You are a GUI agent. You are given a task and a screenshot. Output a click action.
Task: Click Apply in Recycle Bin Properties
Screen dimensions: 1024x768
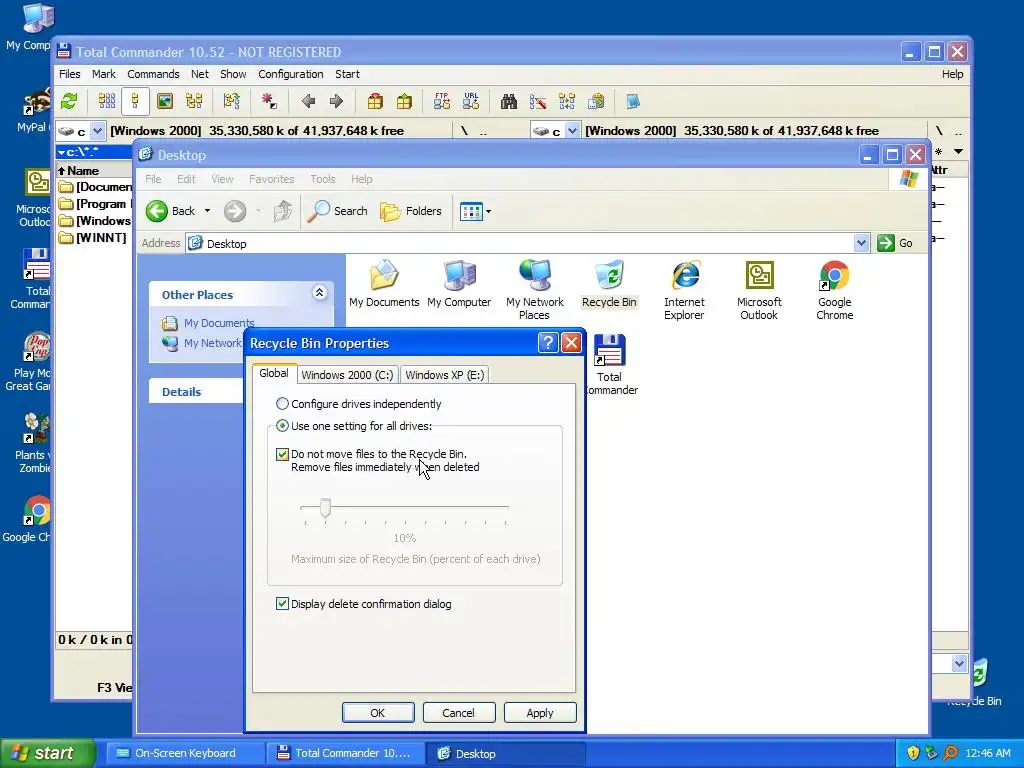(x=540, y=712)
